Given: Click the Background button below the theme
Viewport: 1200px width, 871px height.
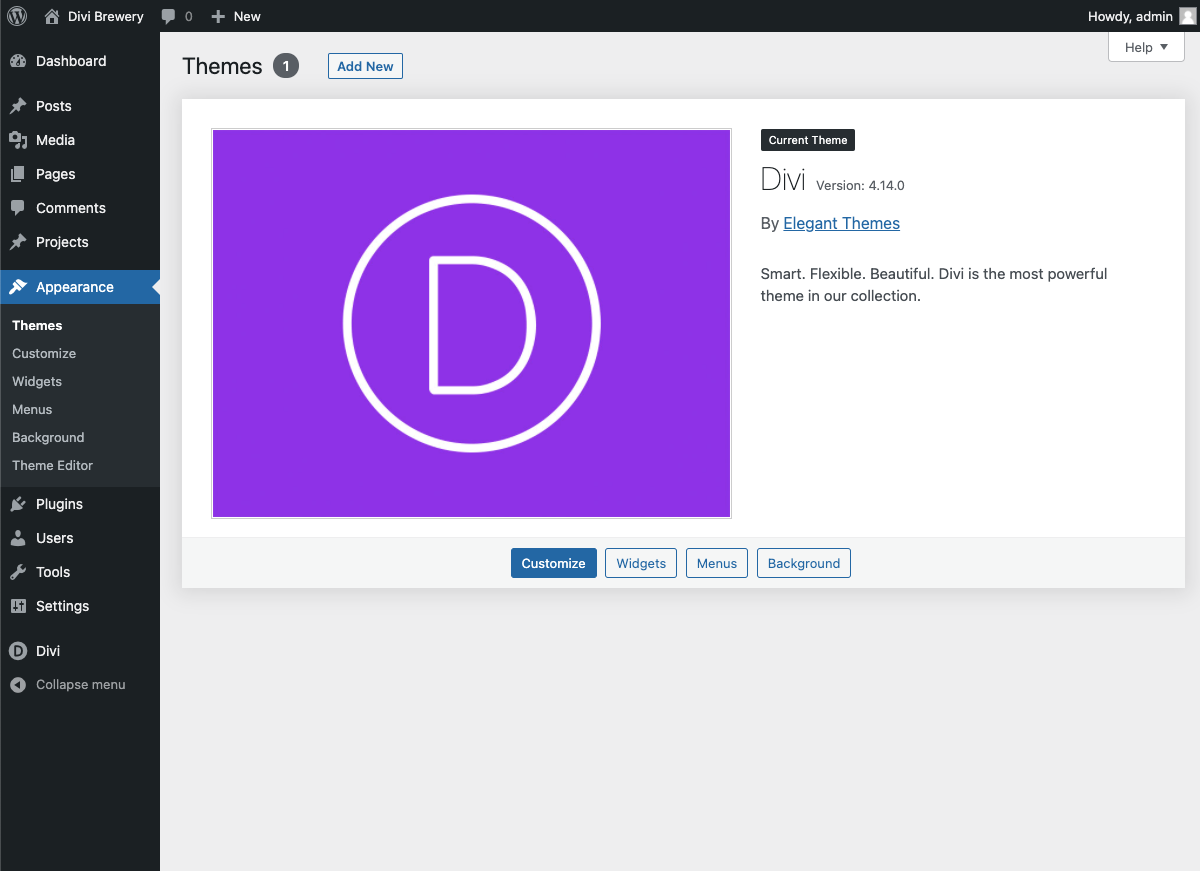Looking at the screenshot, I should click(x=804, y=563).
